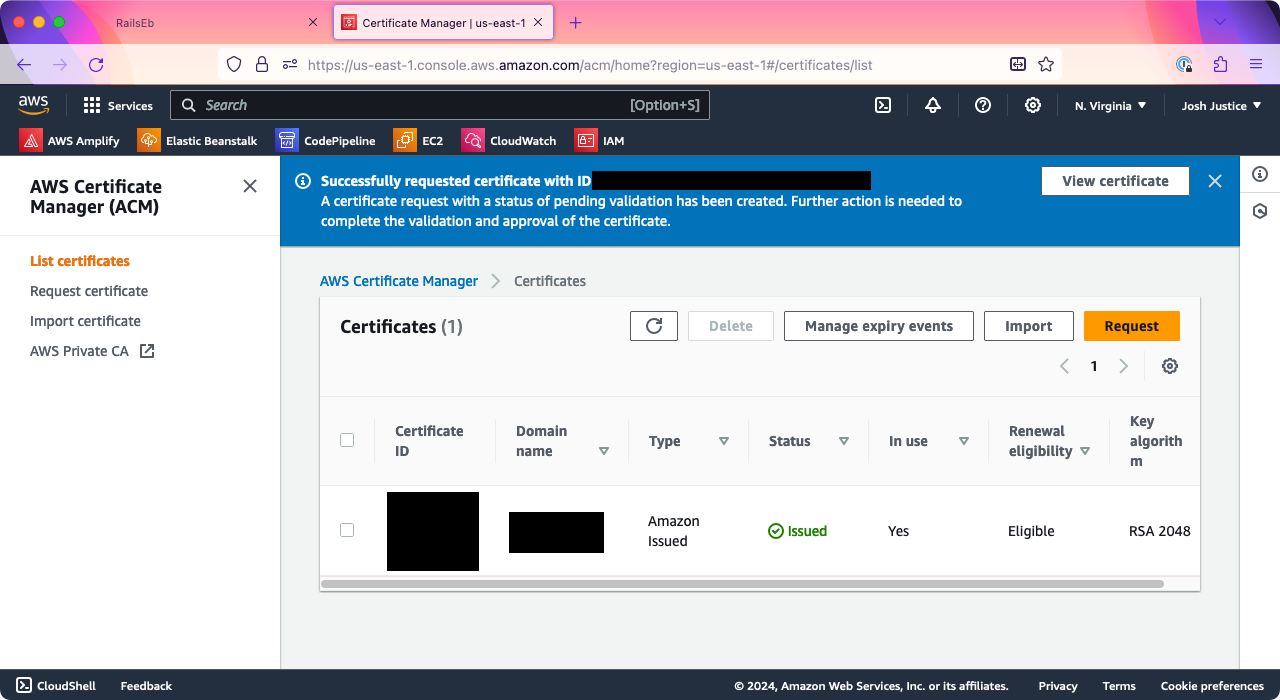Viewport: 1280px width, 700px height.
Task: Click the browser address bar URL
Action: click(x=590, y=65)
